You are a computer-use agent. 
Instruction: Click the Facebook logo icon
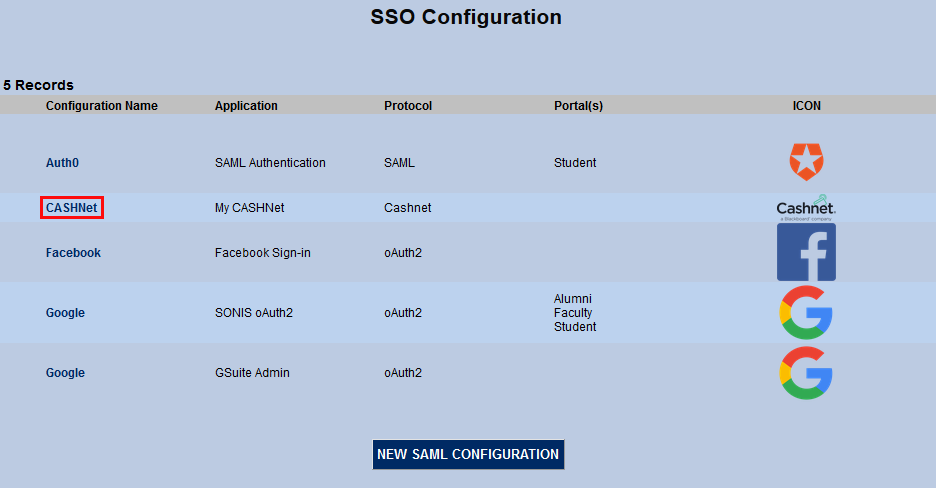pos(806,252)
